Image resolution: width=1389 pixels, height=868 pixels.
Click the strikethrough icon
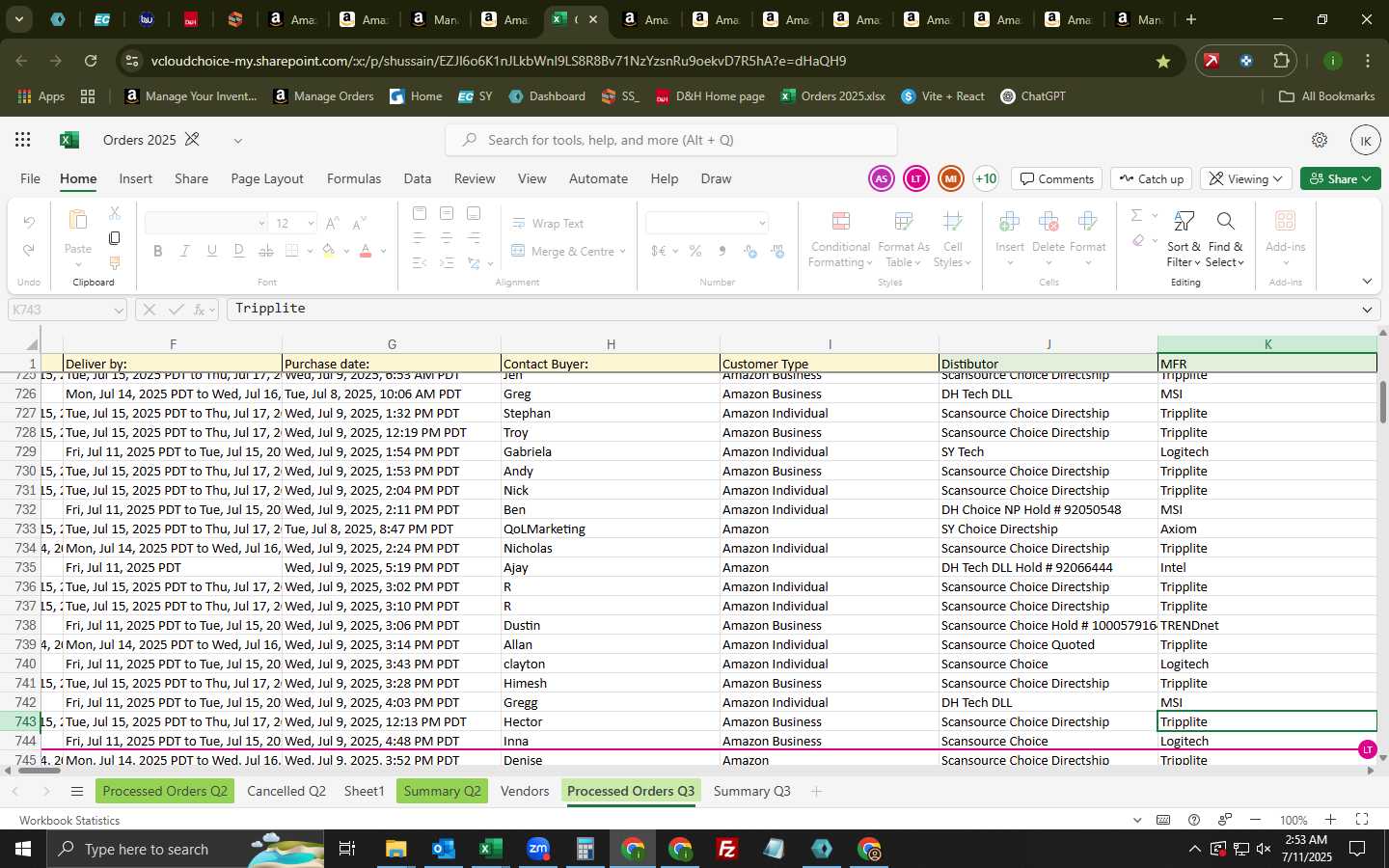[x=266, y=251]
